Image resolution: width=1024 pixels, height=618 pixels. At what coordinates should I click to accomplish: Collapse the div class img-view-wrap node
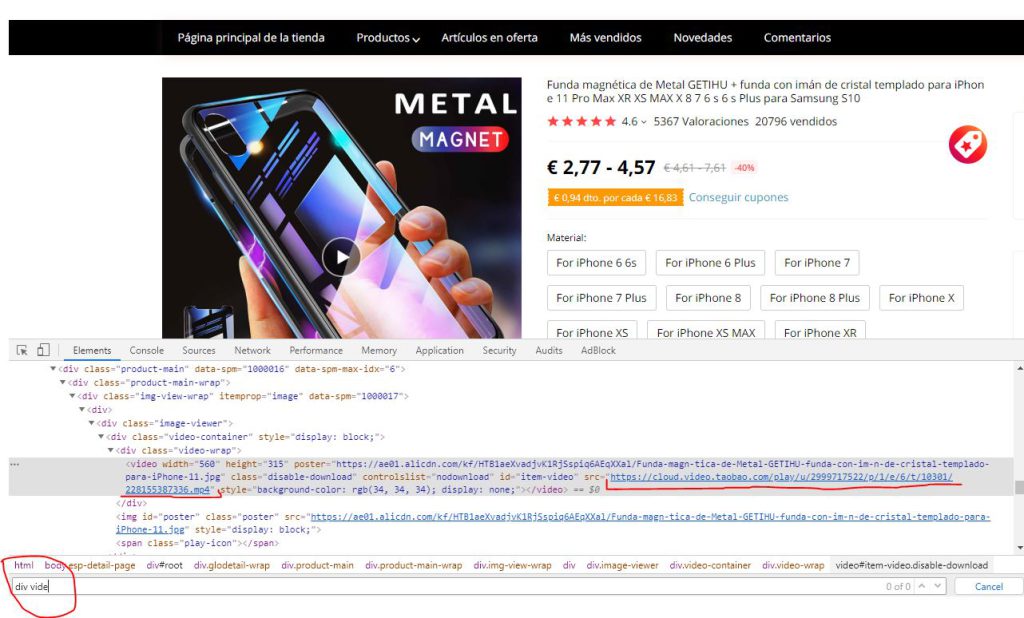pos(72,396)
